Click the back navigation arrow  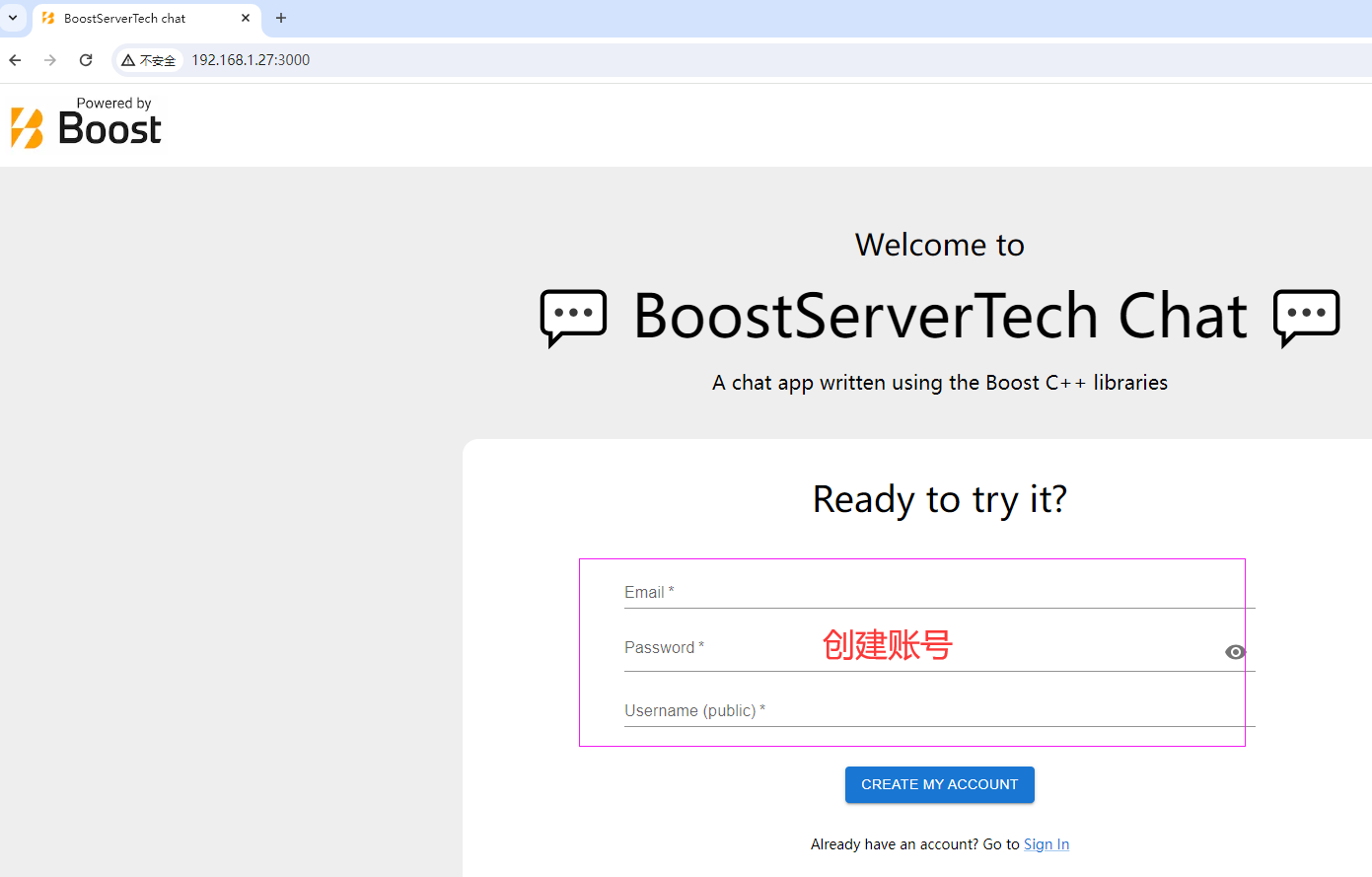15,60
